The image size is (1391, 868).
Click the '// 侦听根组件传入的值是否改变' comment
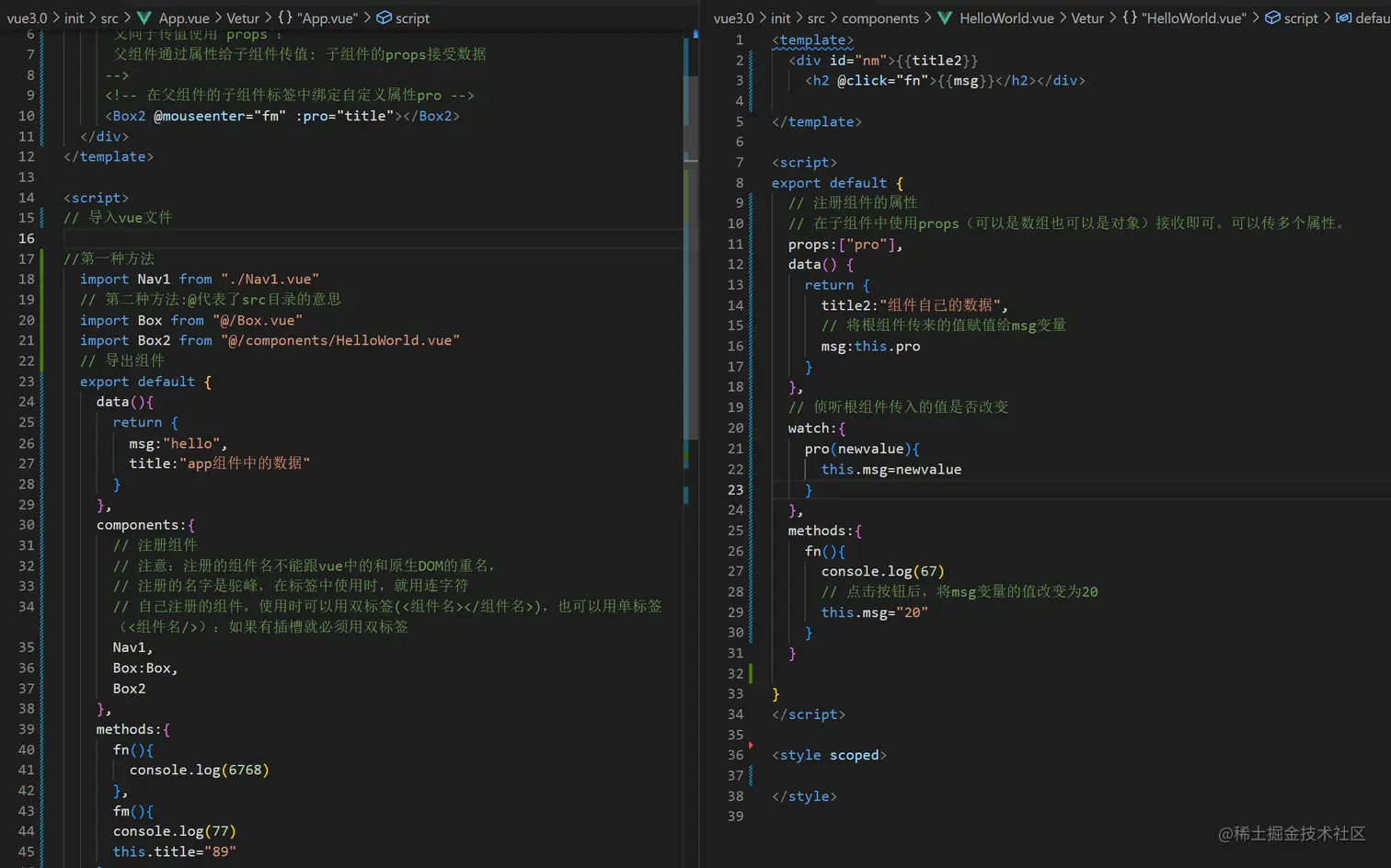898,407
